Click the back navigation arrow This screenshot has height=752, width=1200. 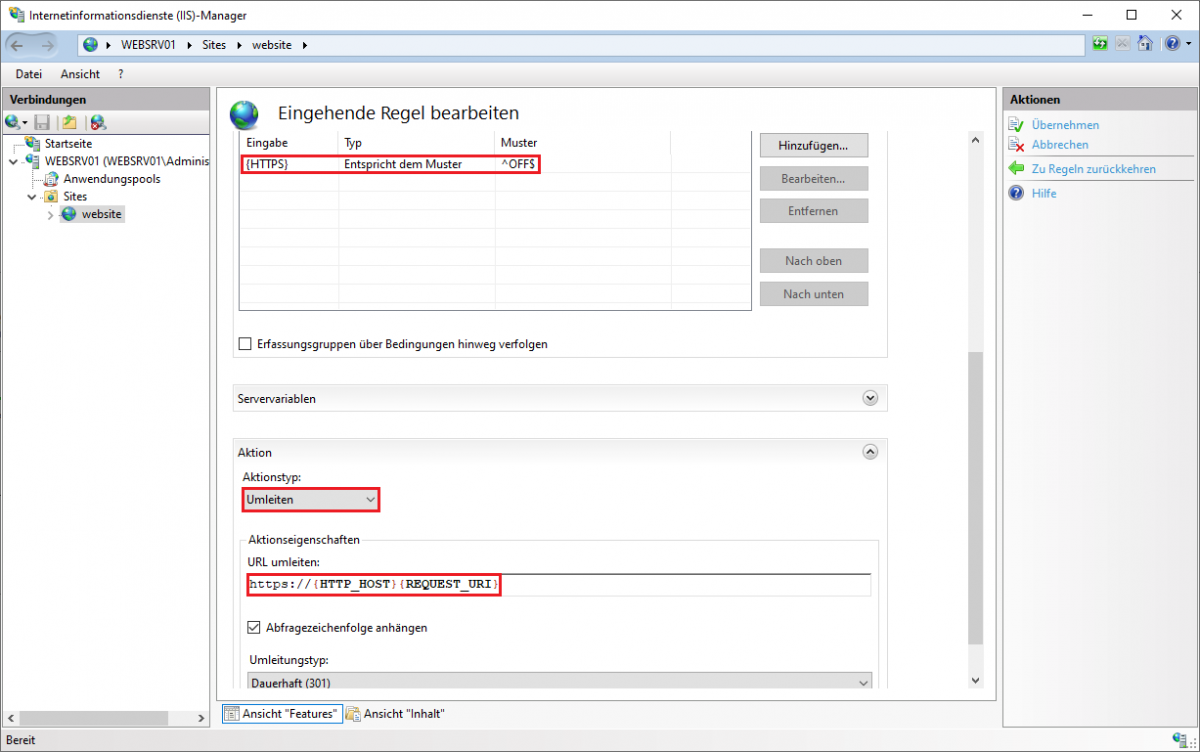click(18, 45)
